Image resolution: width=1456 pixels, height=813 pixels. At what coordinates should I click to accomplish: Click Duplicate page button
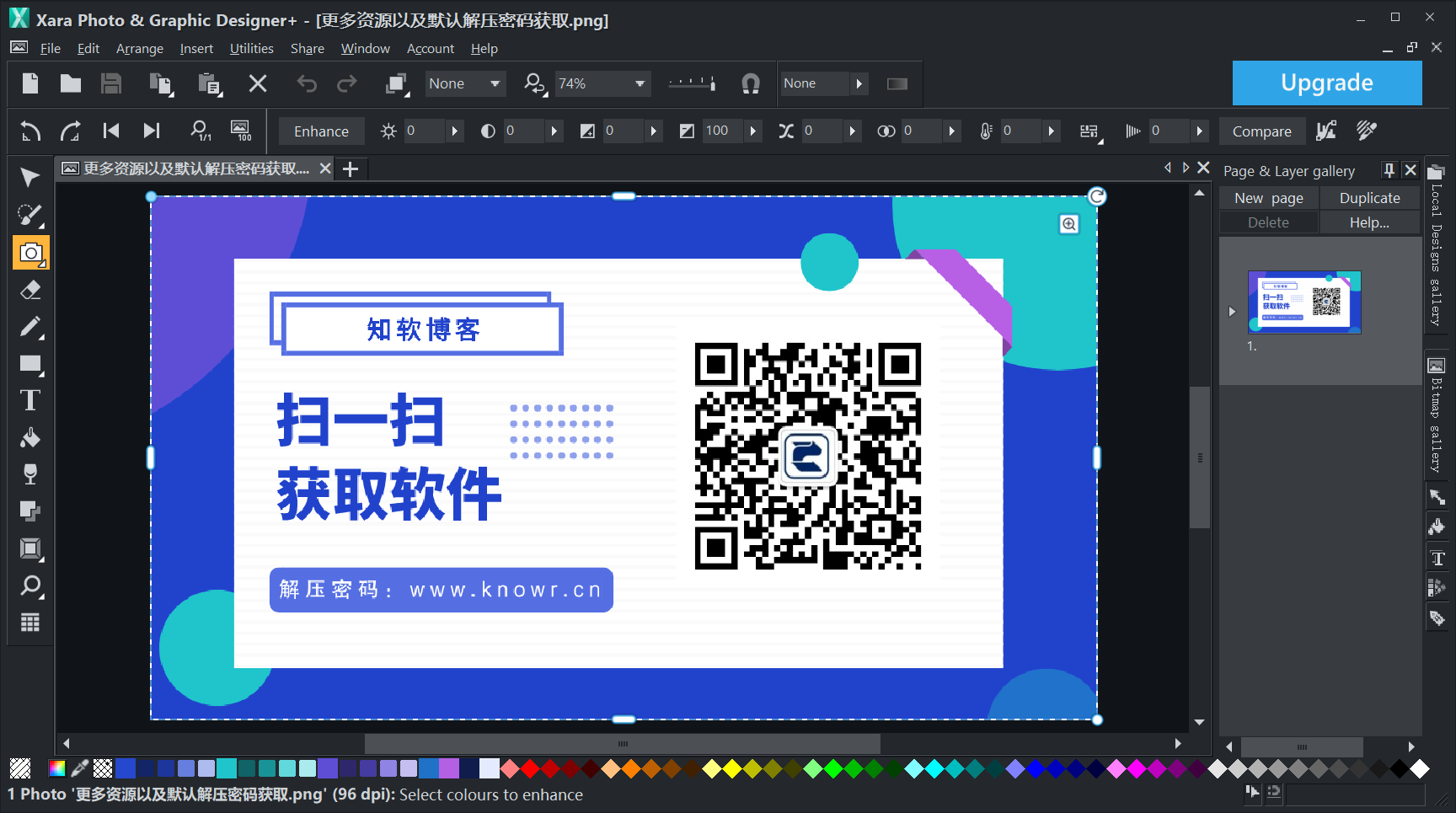[1370, 198]
